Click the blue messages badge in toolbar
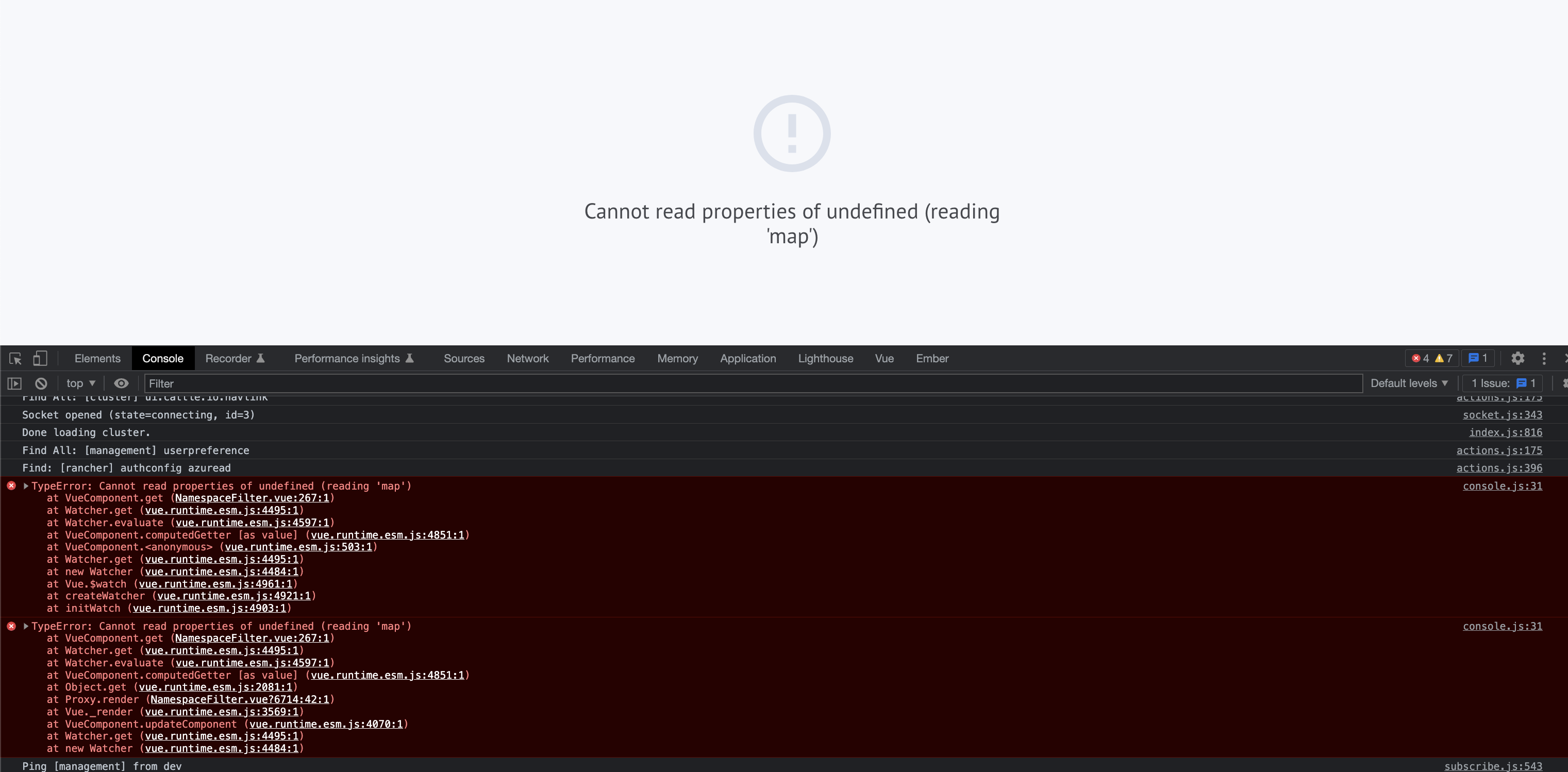The width and height of the screenshot is (1568, 772). (1478, 358)
